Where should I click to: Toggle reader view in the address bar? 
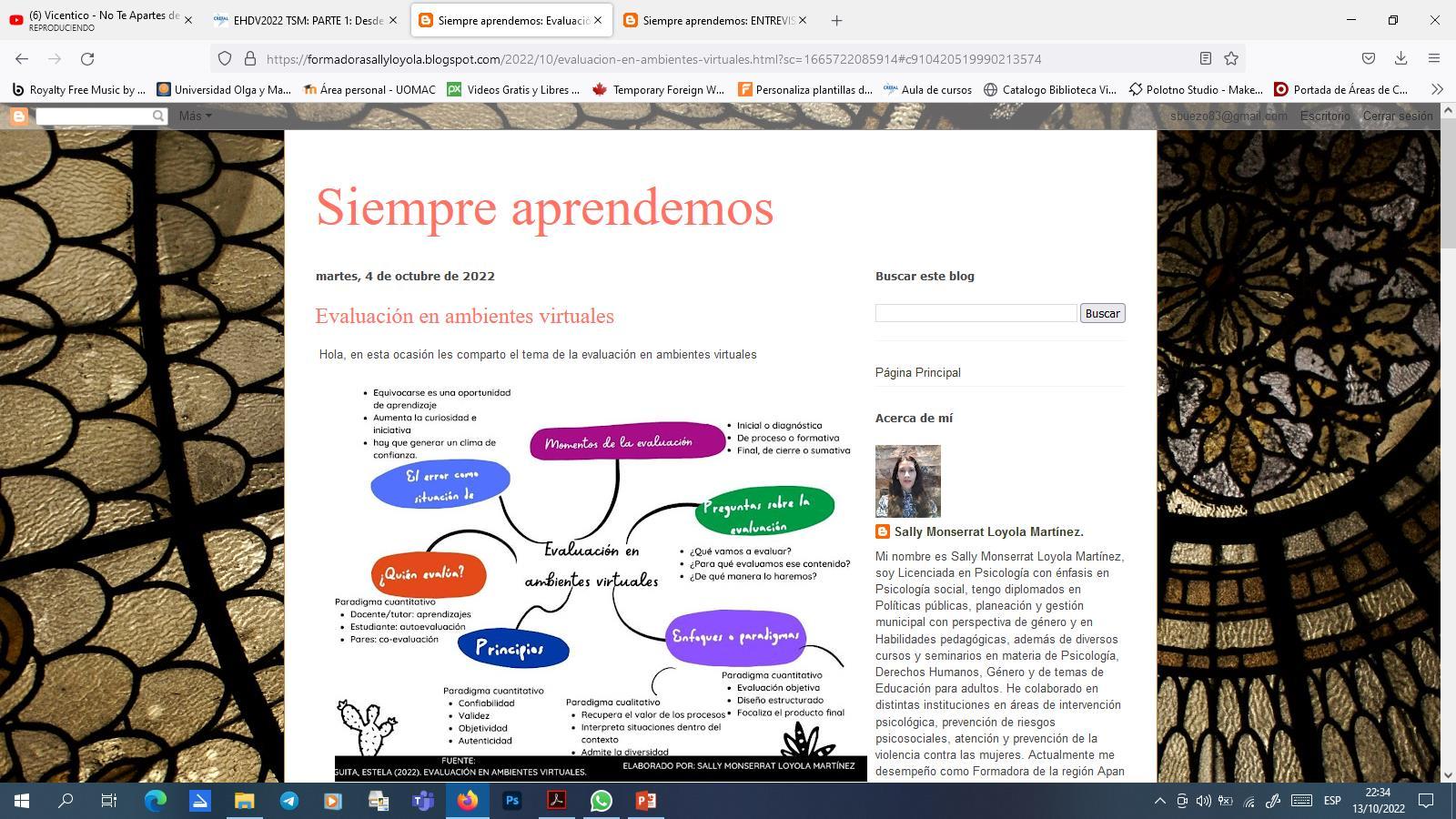pos(1205,58)
